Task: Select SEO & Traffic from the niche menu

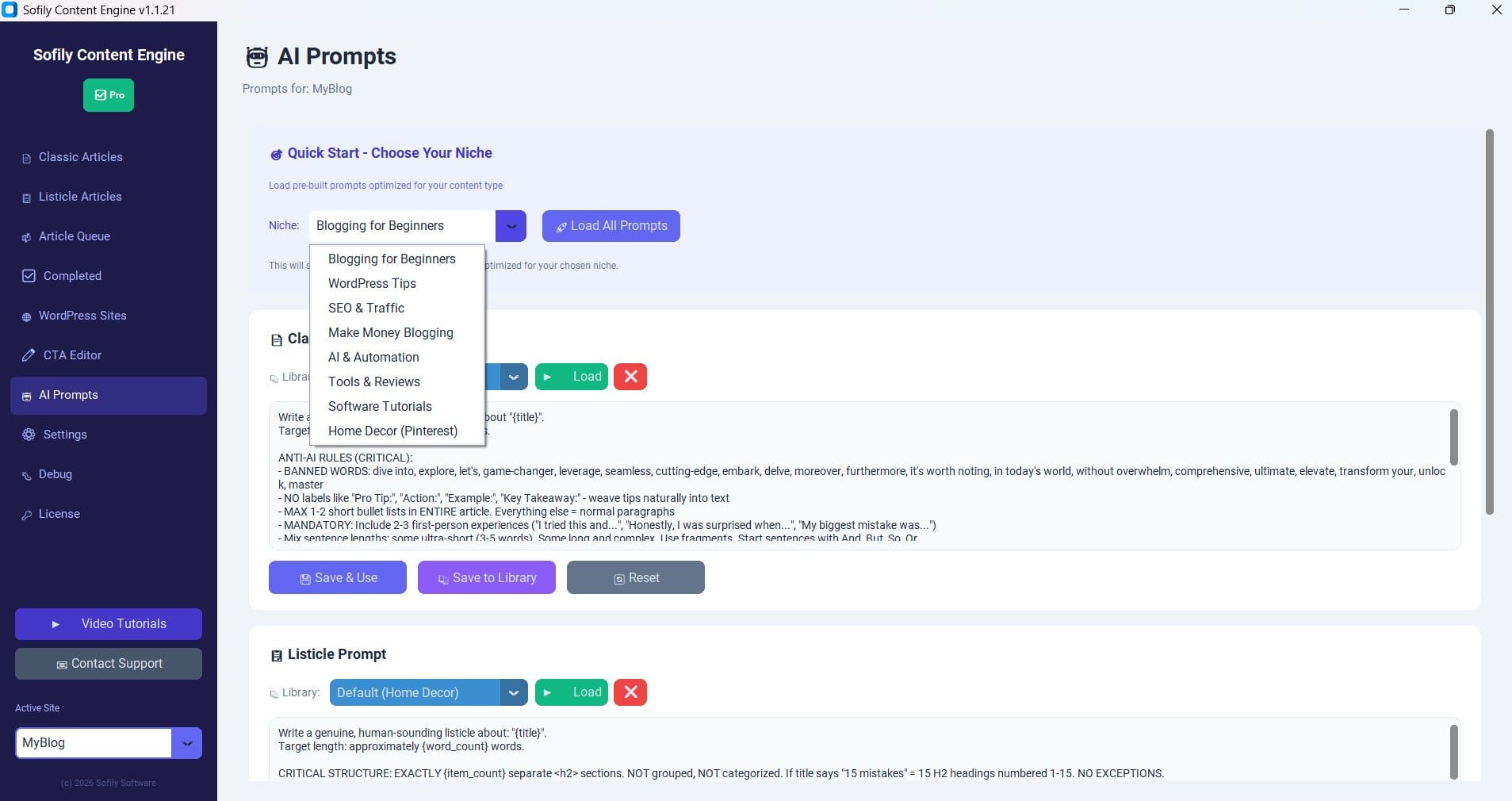Action: pyautogui.click(x=366, y=308)
